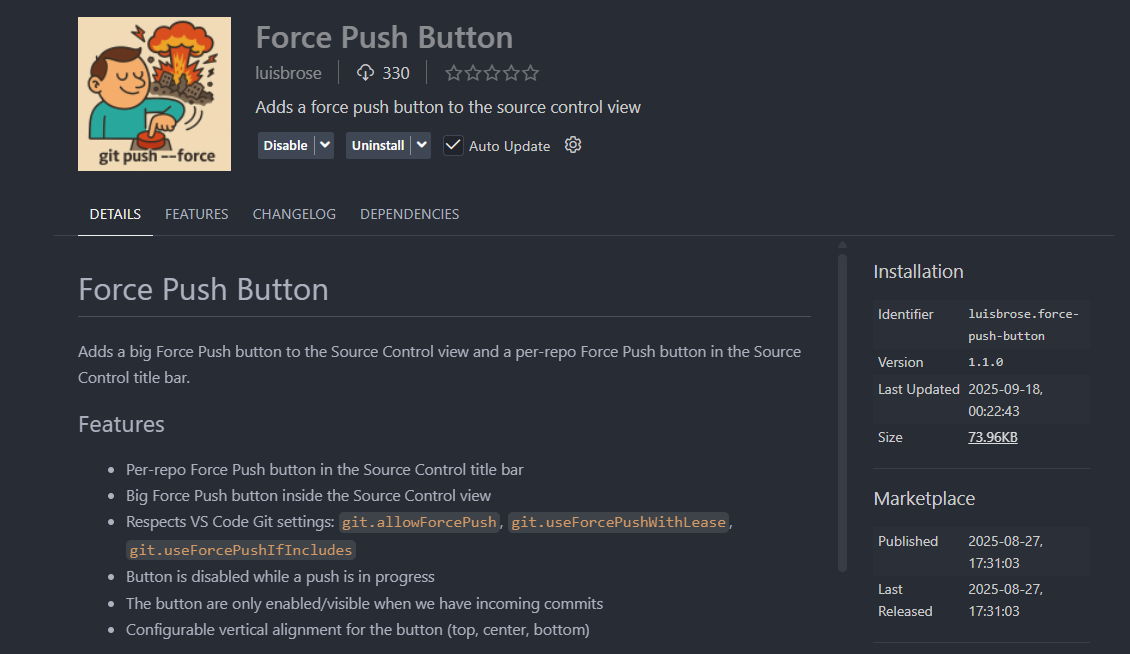Click the first rating star
The image size is (1130, 654).
point(452,72)
